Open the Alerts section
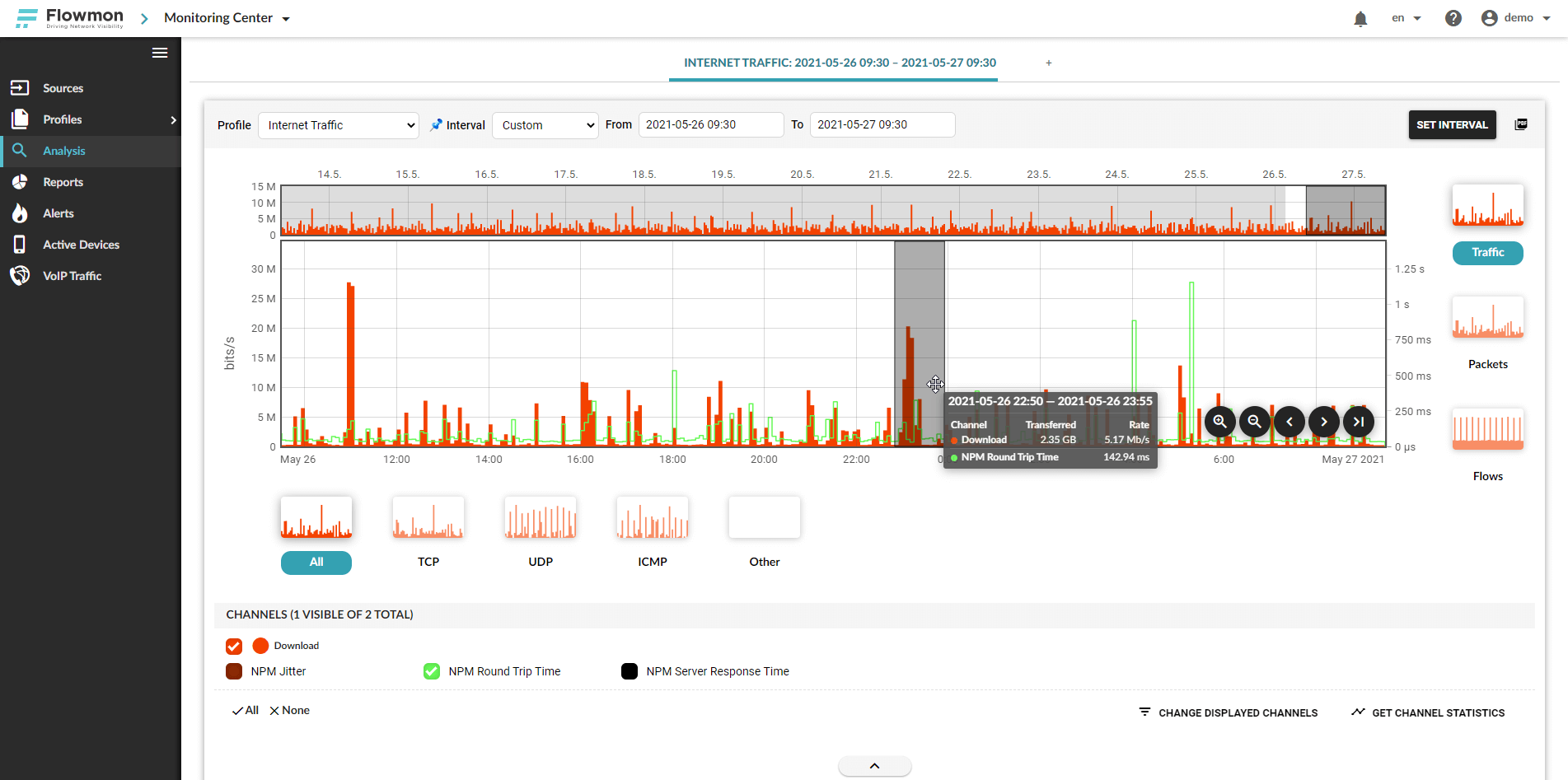Viewport: 1568px width, 780px height. pos(59,213)
